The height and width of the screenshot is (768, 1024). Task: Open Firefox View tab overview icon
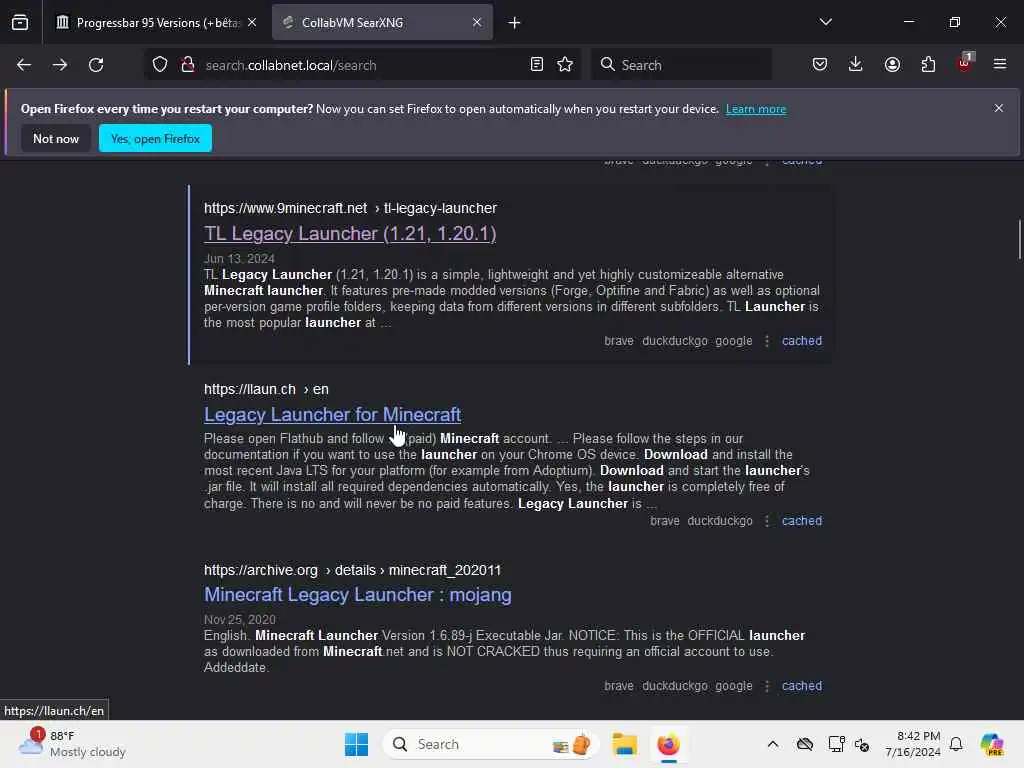pyautogui.click(x=20, y=23)
